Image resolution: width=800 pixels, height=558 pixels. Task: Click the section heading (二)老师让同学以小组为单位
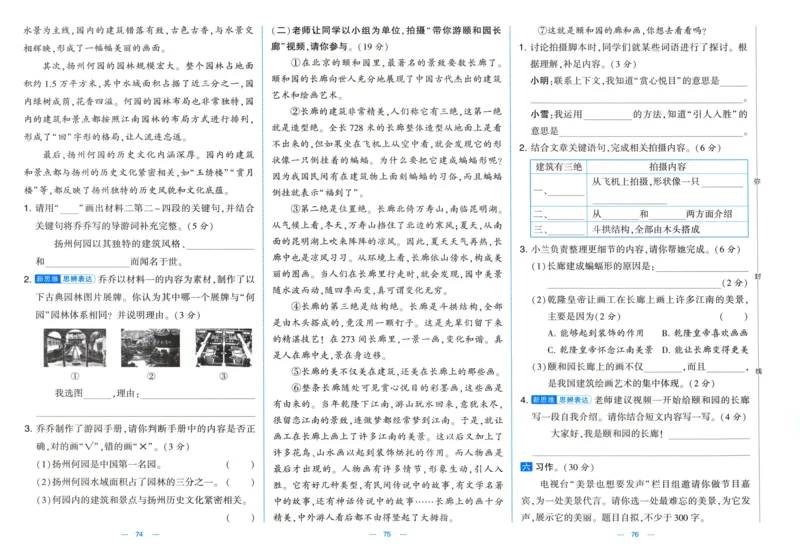pos(386,38)
